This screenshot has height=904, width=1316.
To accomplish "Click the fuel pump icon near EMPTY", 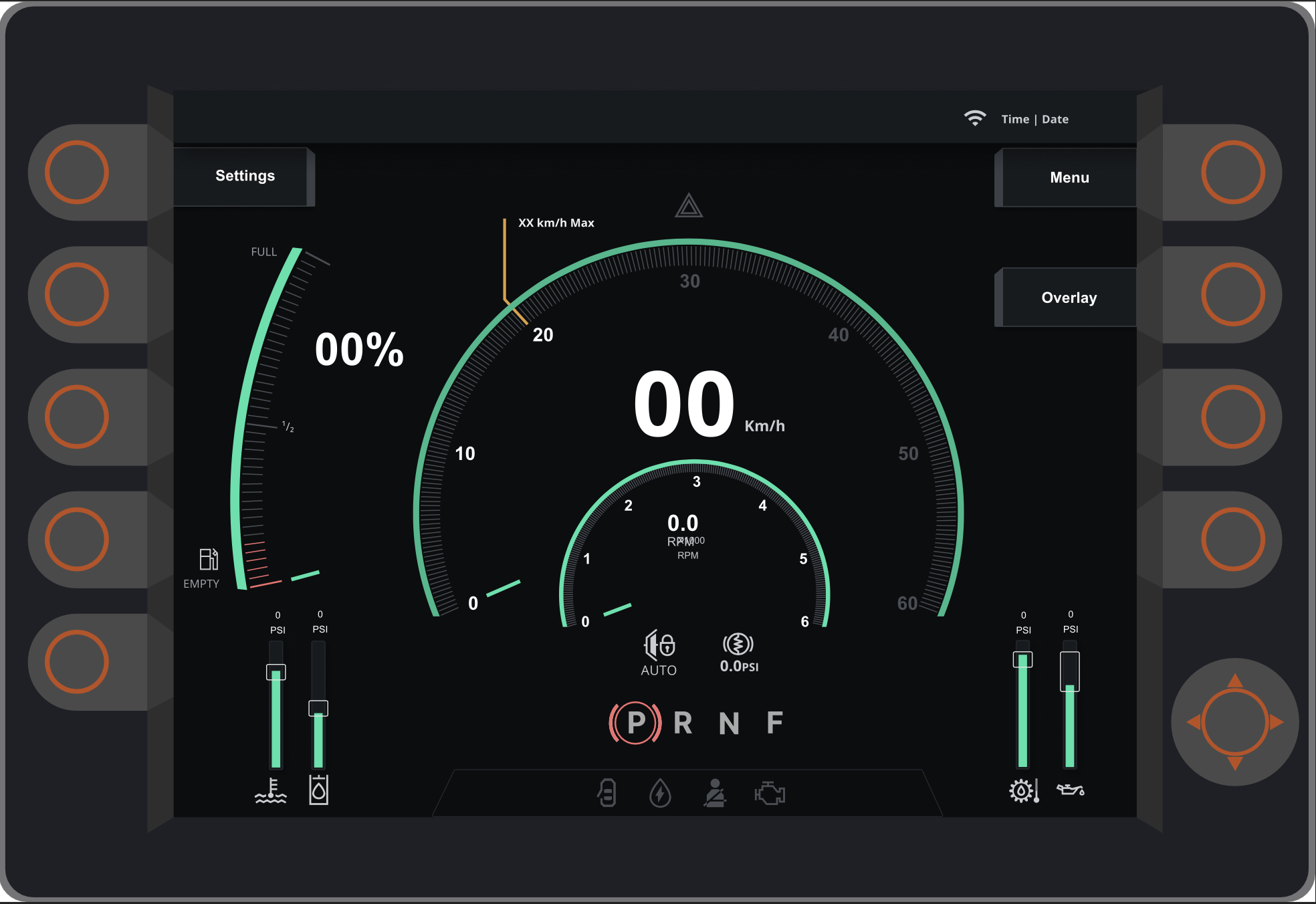I will tap(209, 559).
